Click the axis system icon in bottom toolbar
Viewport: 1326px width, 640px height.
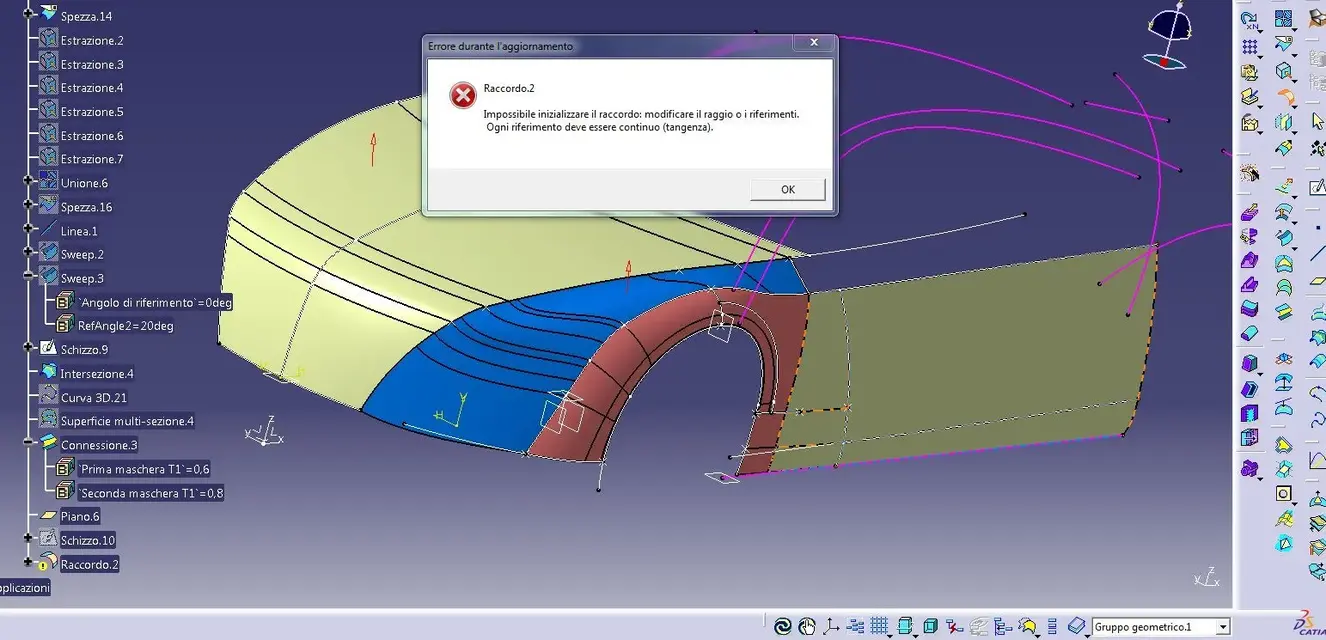tap(832, 627)
